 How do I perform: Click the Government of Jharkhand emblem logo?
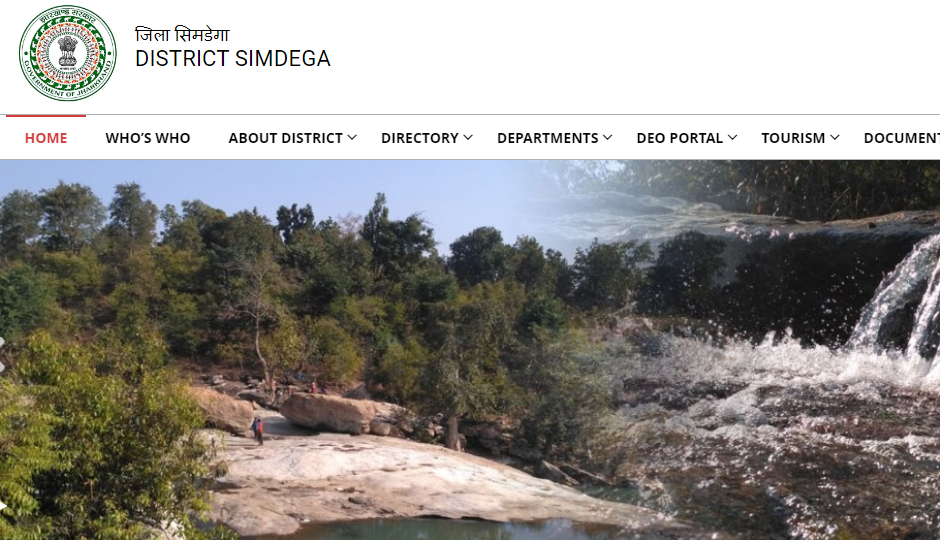point(67,53)
